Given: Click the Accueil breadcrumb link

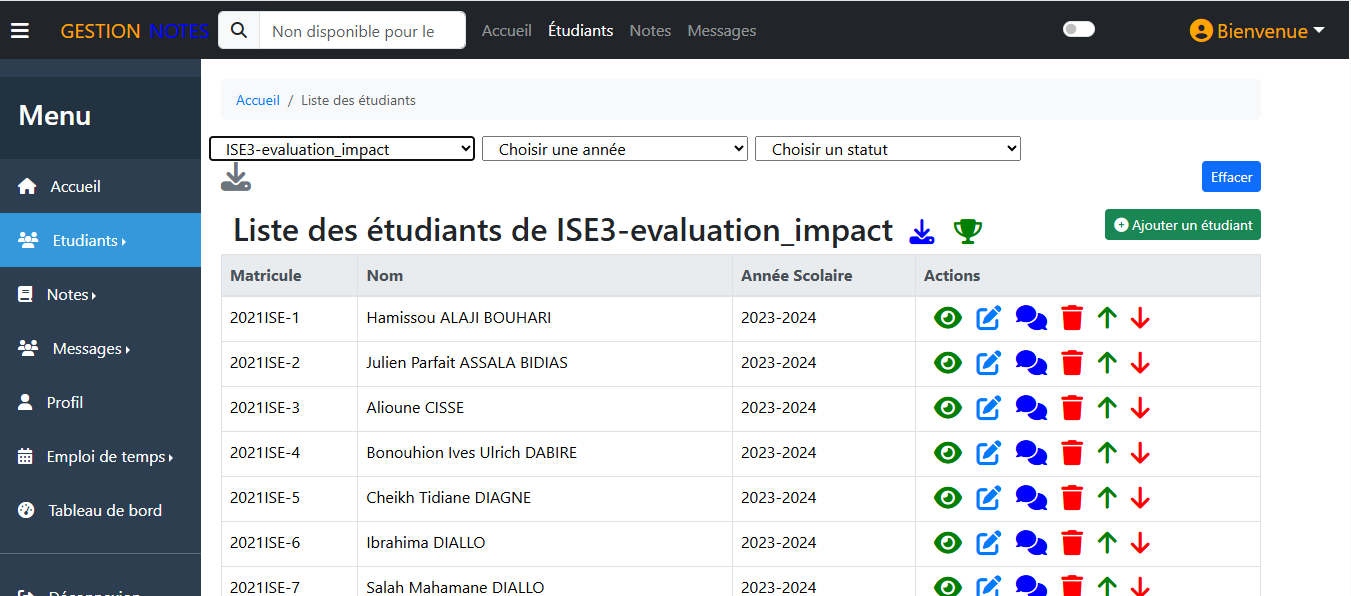Looking at the screenshot, I should click(x=258, y=99).
